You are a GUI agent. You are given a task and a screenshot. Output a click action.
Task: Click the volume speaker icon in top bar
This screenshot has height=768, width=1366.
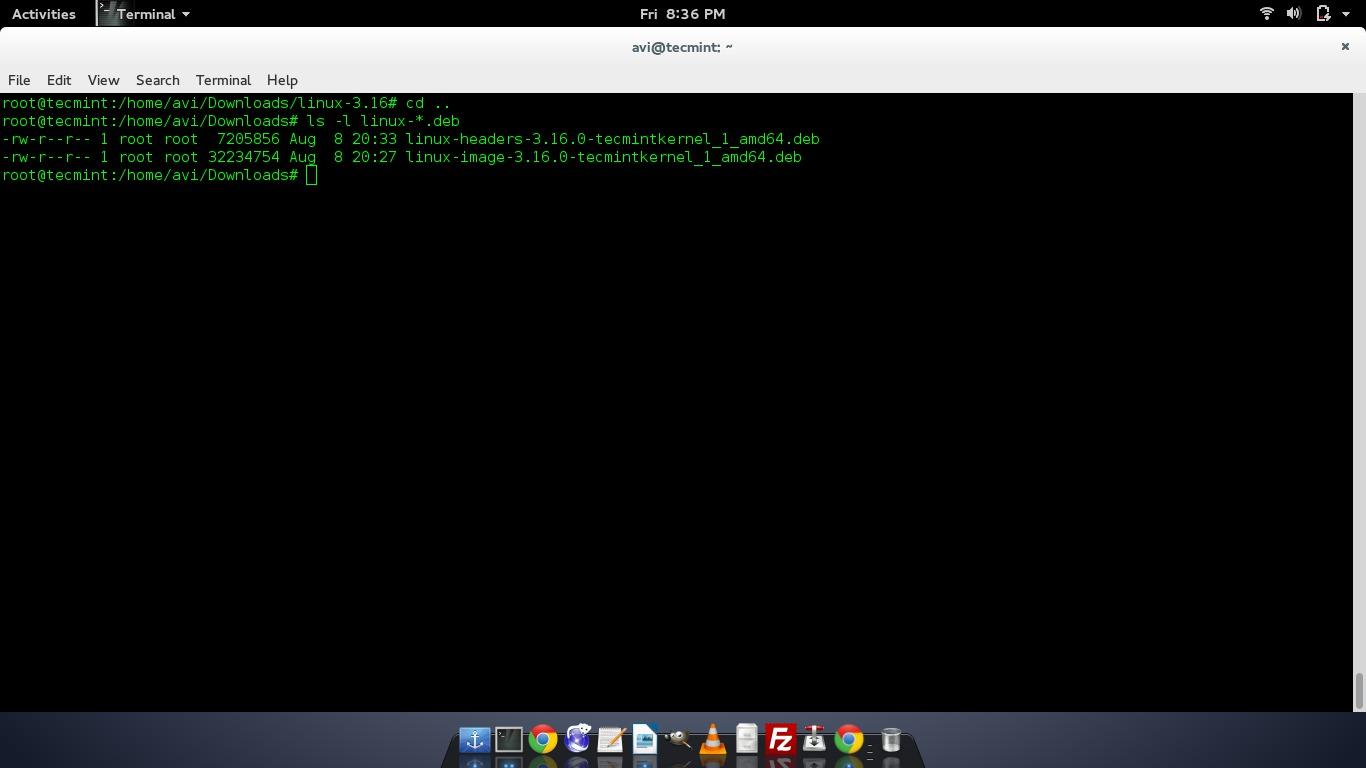click(1293, 14)
